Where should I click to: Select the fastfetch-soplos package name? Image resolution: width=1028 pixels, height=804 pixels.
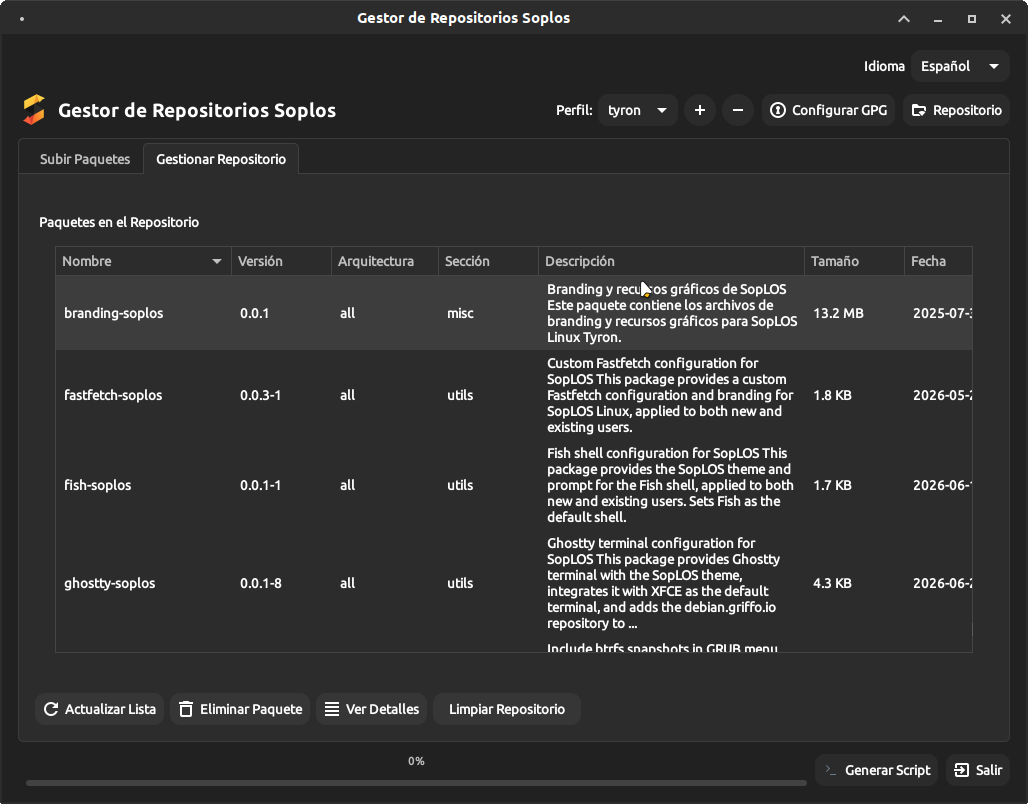point(113,395)
